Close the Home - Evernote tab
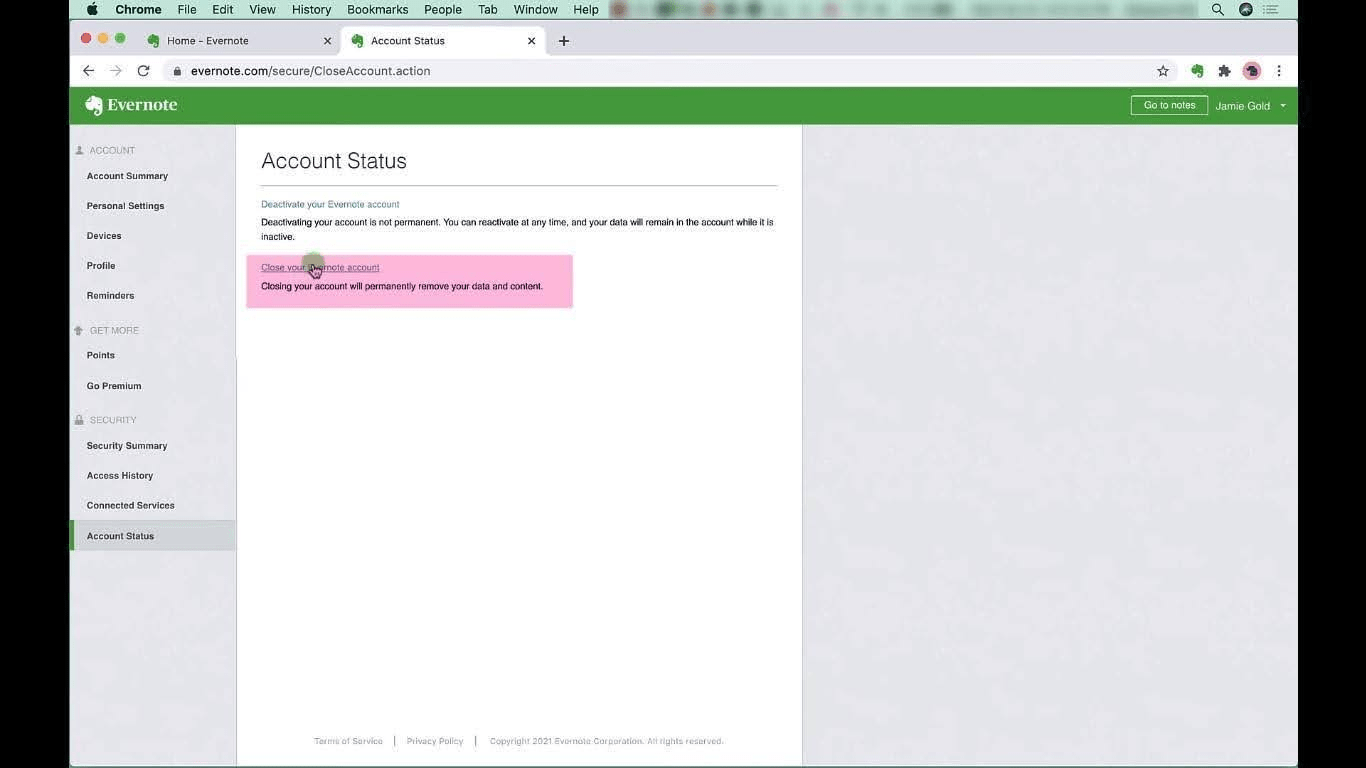Screen dimensions: 1366x768 tap(327, 41)
